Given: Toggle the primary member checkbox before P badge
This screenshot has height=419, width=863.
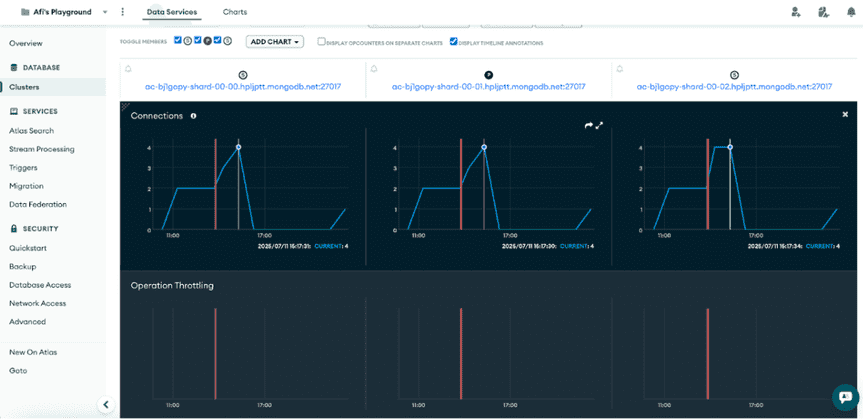Looking at the screenshot, I should 198,40.
